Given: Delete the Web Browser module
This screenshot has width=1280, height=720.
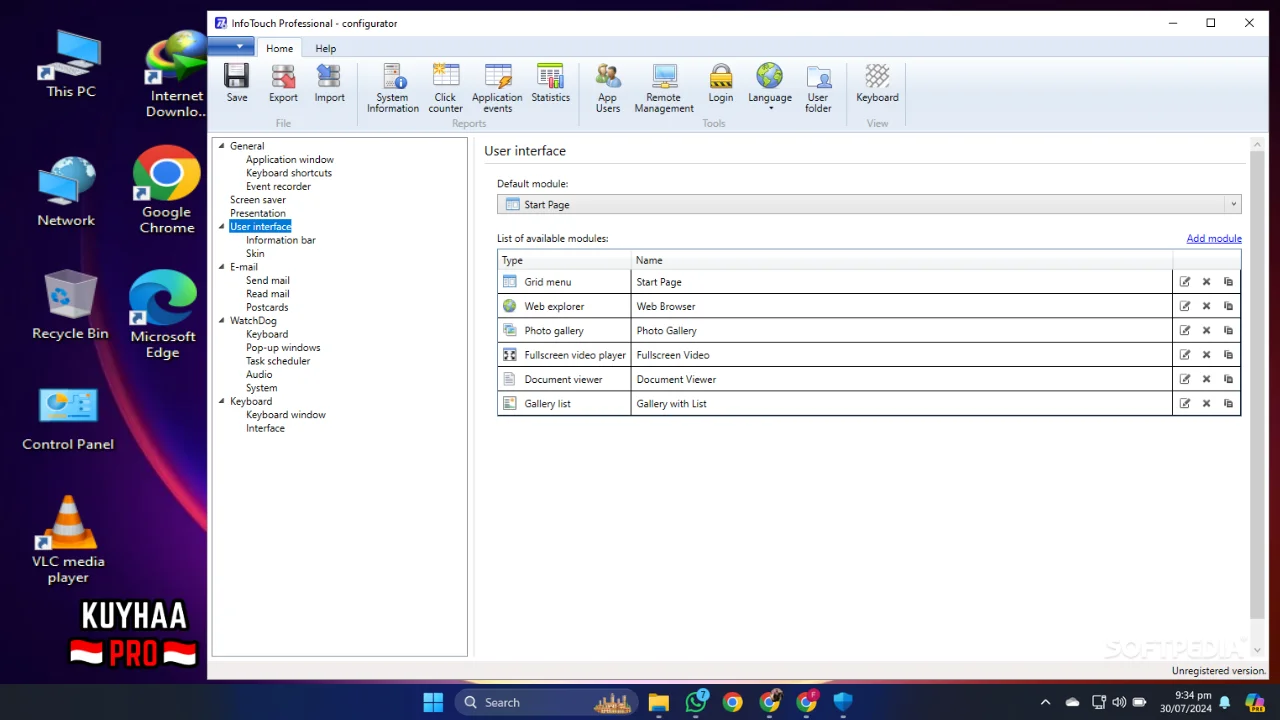Looking at the screenshot, I should (x=1207, y=306).
